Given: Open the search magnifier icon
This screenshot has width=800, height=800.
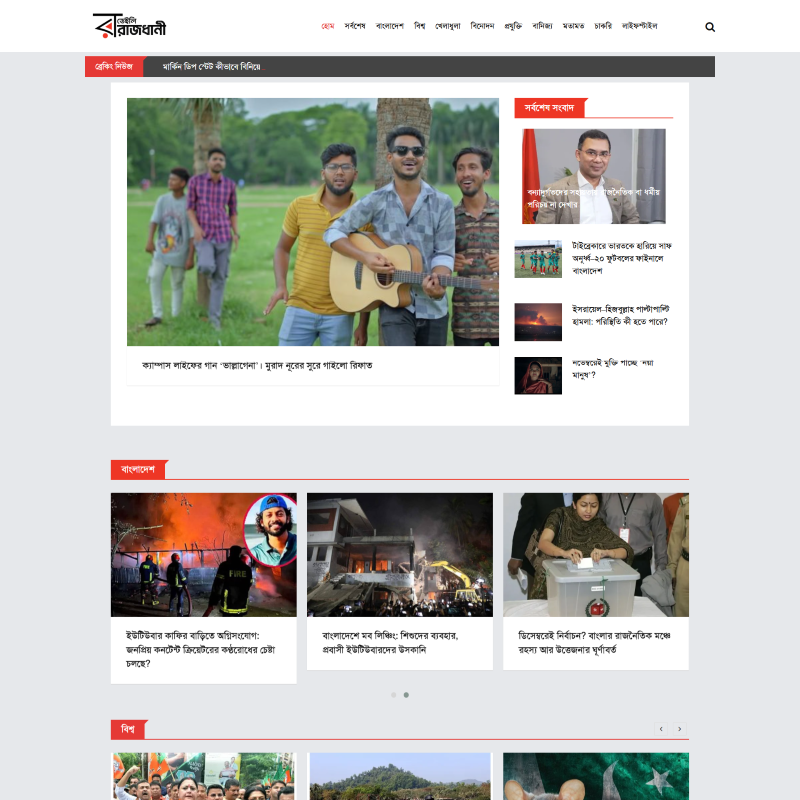Looking at the screenshot, I should 710,27.
